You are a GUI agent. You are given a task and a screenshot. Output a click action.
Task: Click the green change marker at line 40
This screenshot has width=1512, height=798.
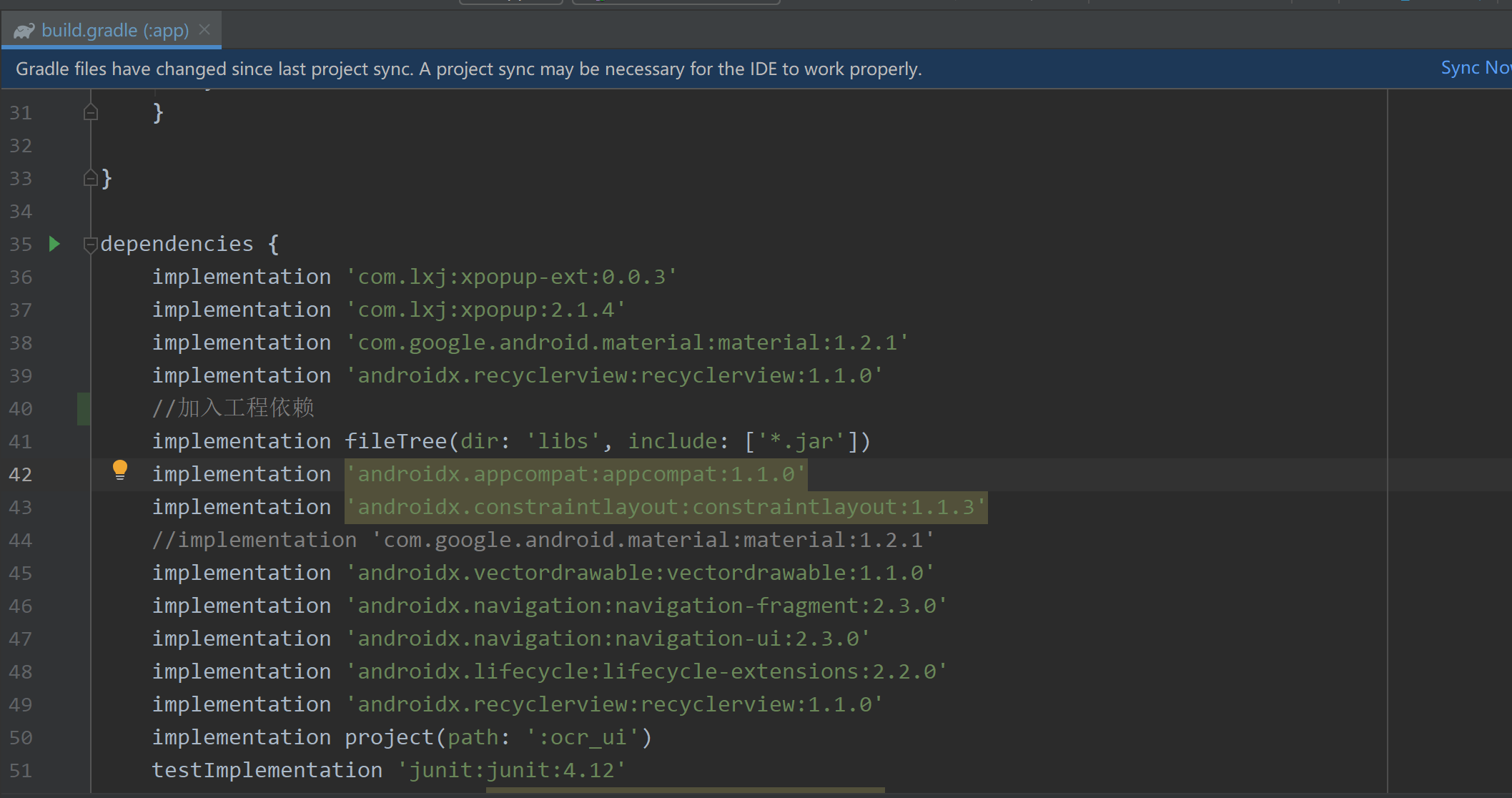(84, 408)
